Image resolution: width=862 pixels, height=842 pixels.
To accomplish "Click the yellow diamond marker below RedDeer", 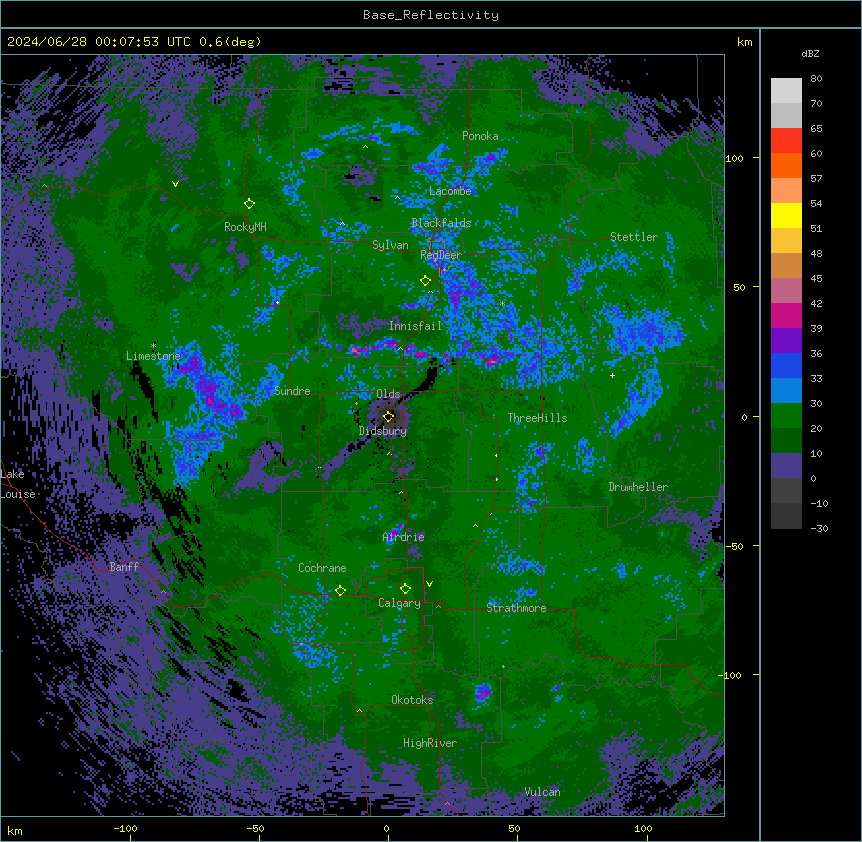I will (425, 281).
